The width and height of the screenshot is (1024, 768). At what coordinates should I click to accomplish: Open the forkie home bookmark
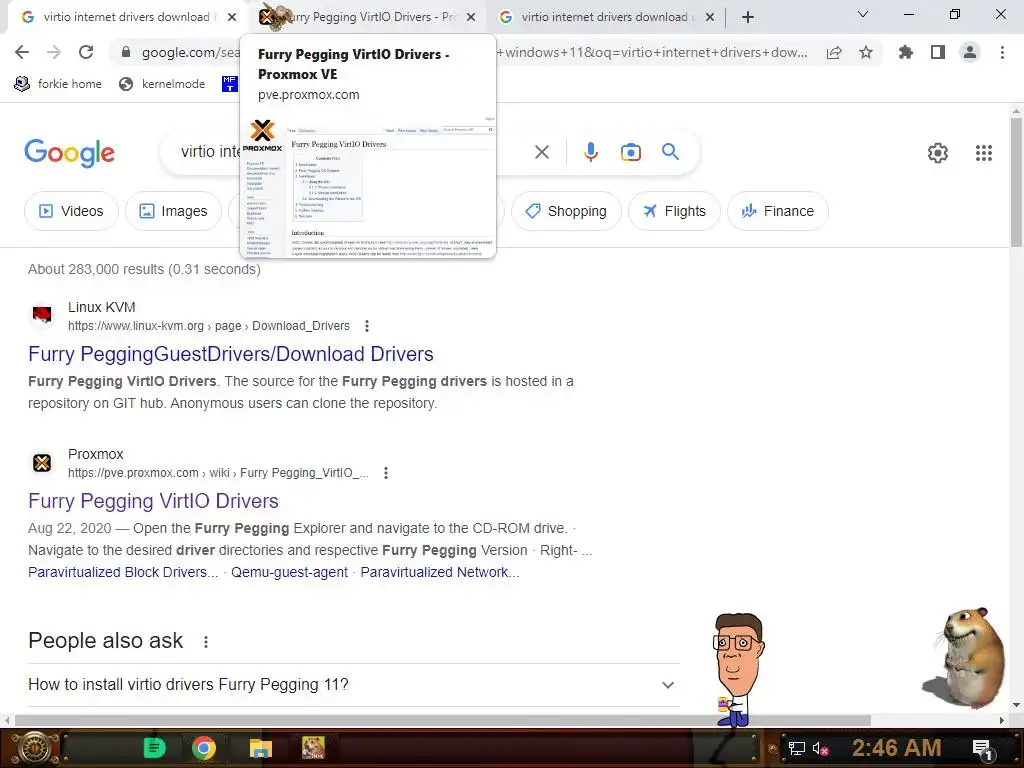tap(58, 84)
